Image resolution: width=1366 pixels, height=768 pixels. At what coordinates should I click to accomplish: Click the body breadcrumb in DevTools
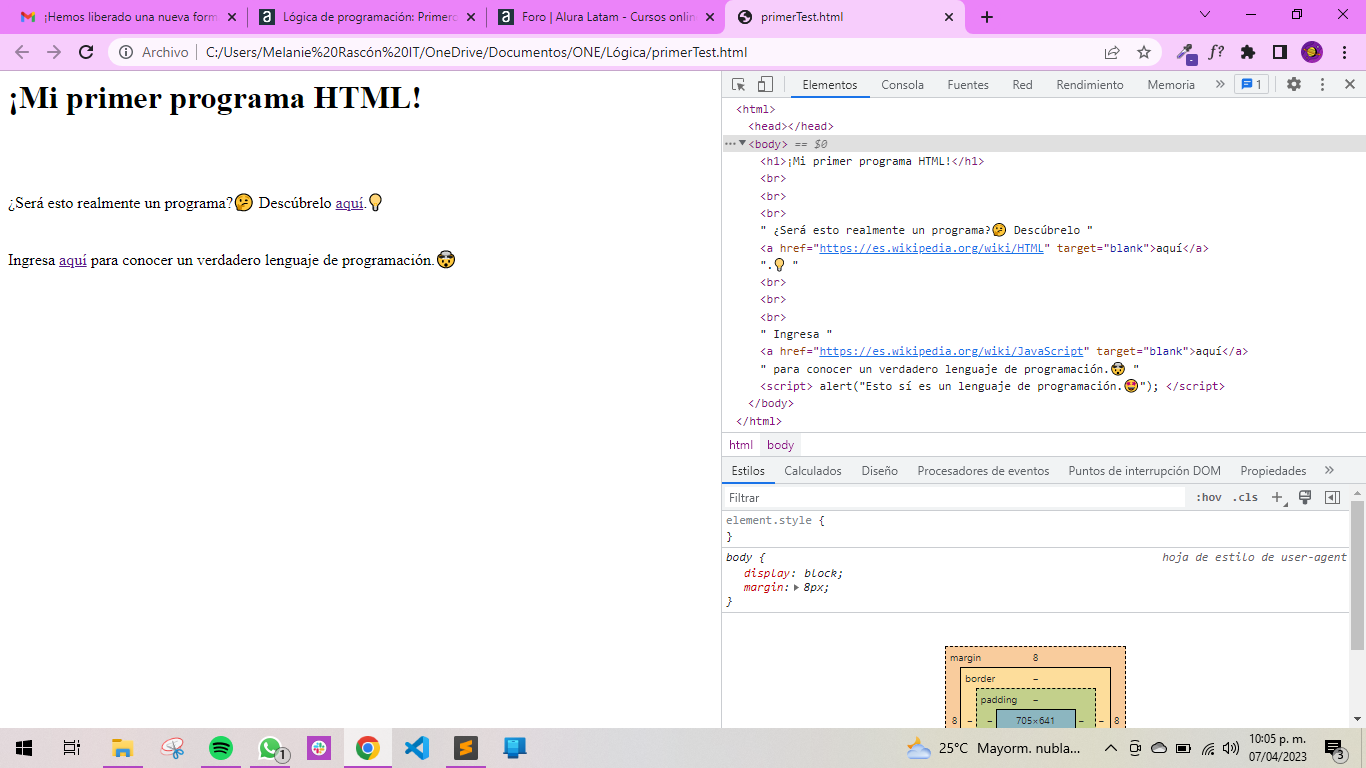pyautogui.click(x=780, y=445)
